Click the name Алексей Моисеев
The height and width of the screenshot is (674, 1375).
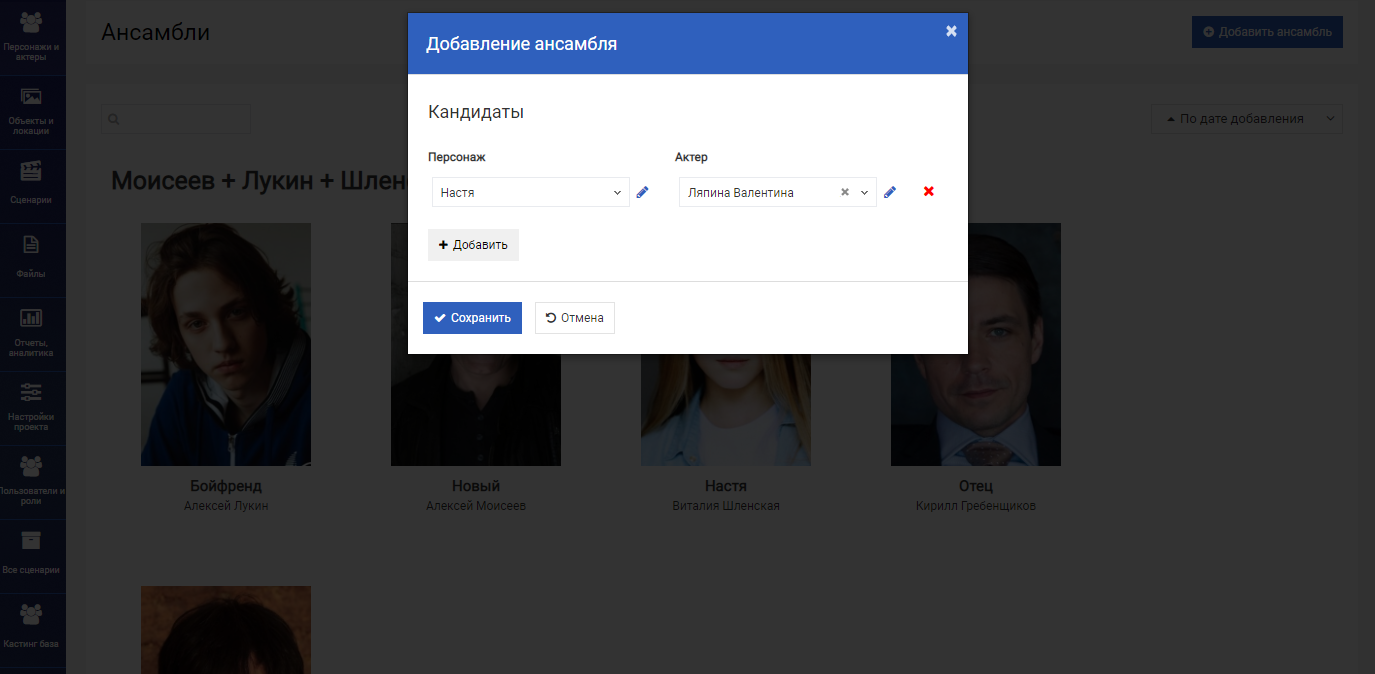click(476, 506)
